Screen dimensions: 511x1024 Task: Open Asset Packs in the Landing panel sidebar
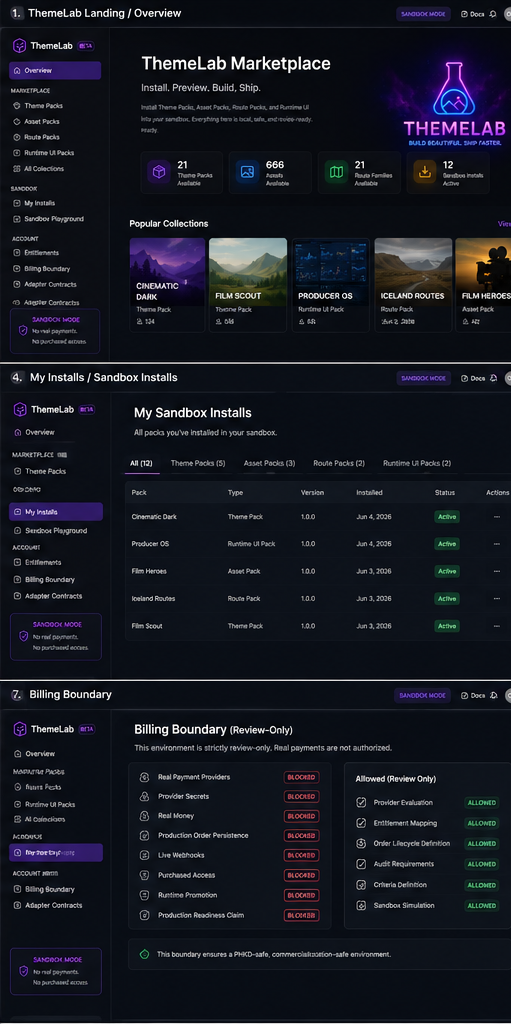[42, 121]
